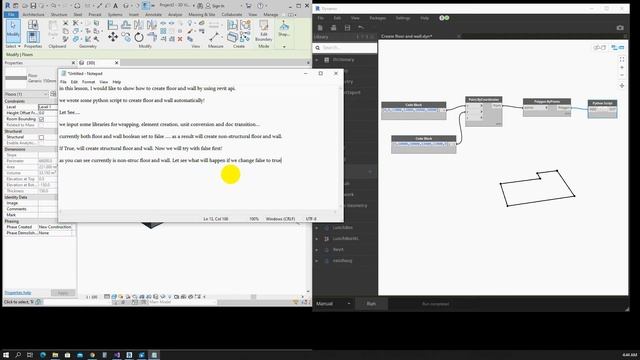This screenshot has height=360, width=640.
Task: Click the taskbar search icon
Action: coord(18,355)
